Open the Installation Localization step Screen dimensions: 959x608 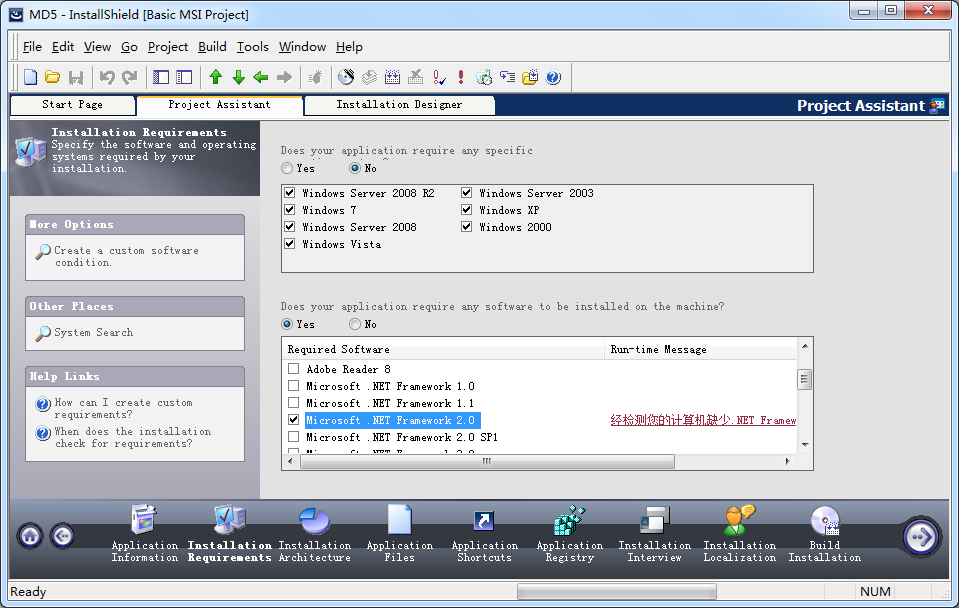[739, 533]
